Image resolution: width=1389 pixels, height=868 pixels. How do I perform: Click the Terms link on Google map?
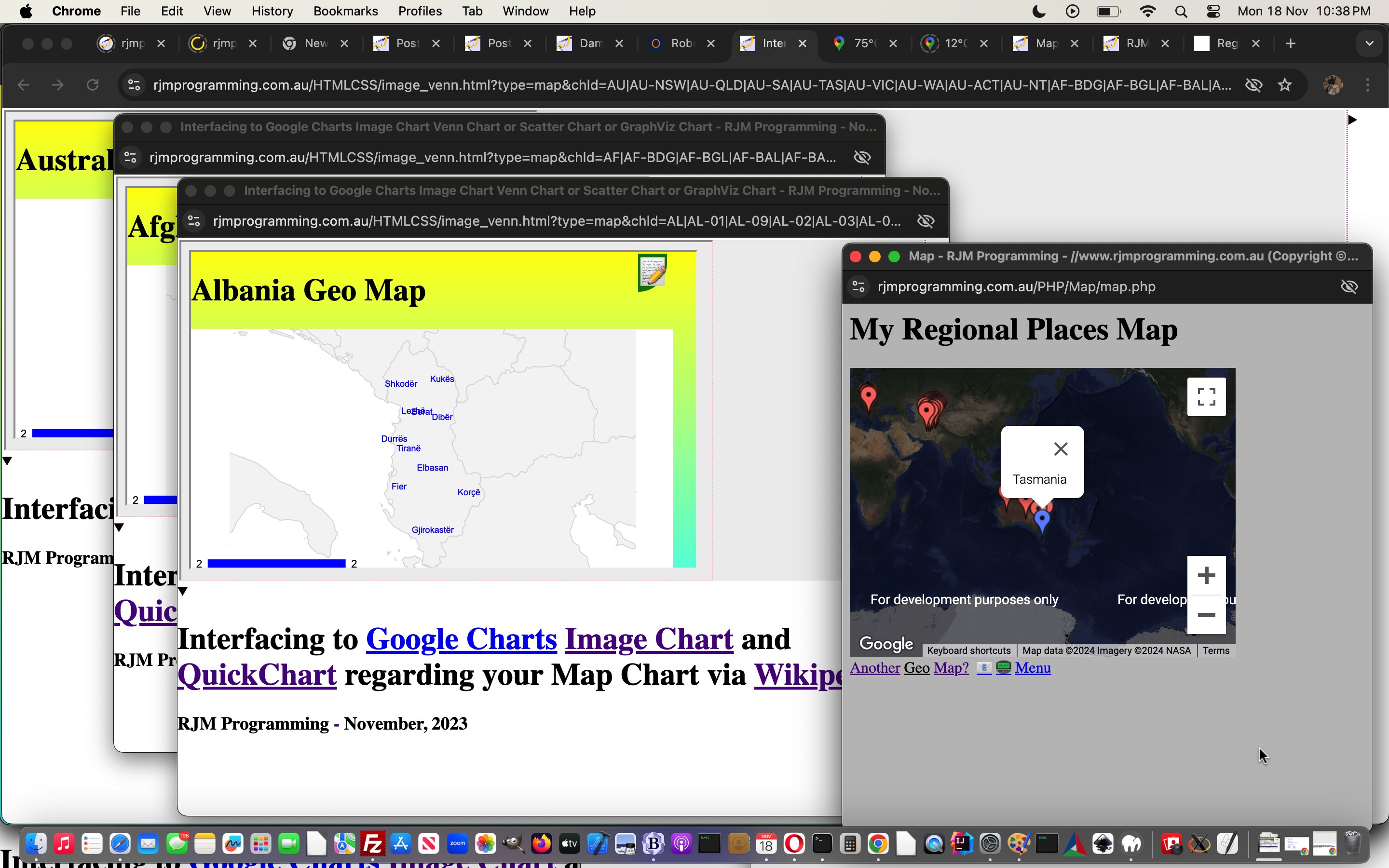click(1216, 651)
